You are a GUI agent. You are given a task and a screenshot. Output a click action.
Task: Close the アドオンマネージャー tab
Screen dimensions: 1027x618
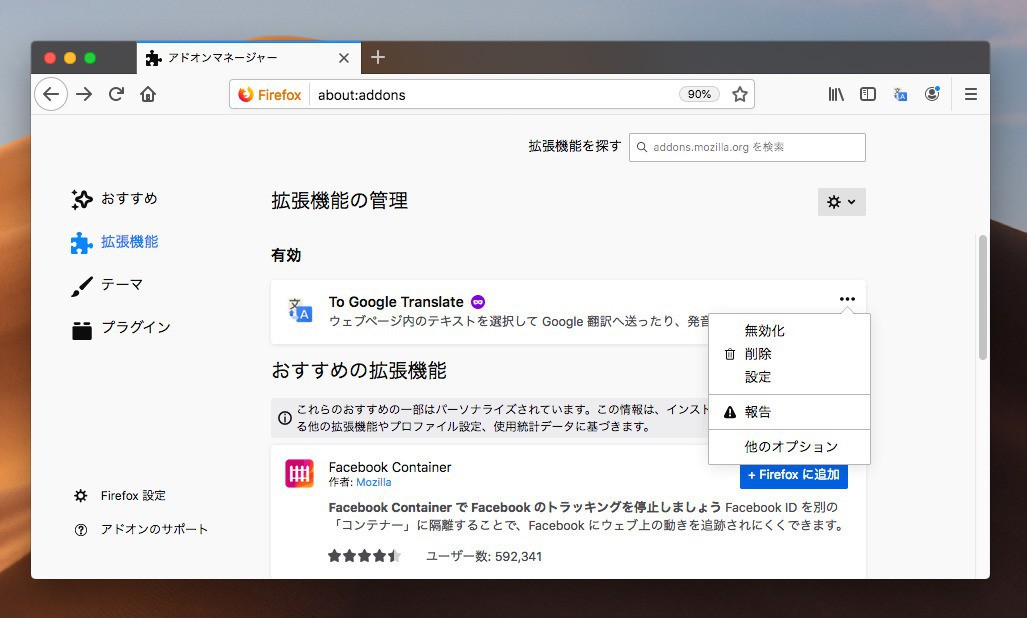[344, 58]
